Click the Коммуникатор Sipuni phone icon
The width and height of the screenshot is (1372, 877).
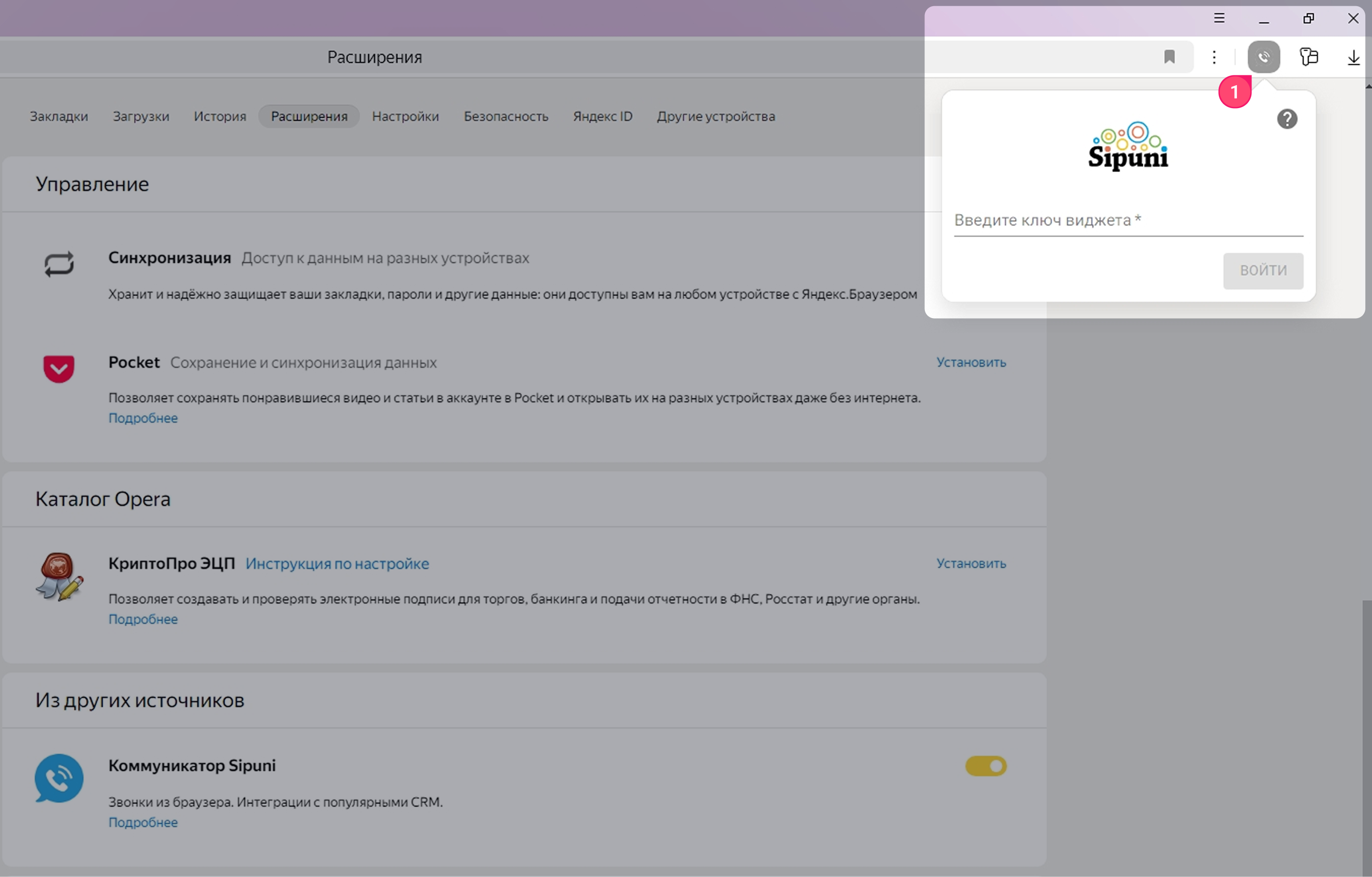tap(58, 779)
